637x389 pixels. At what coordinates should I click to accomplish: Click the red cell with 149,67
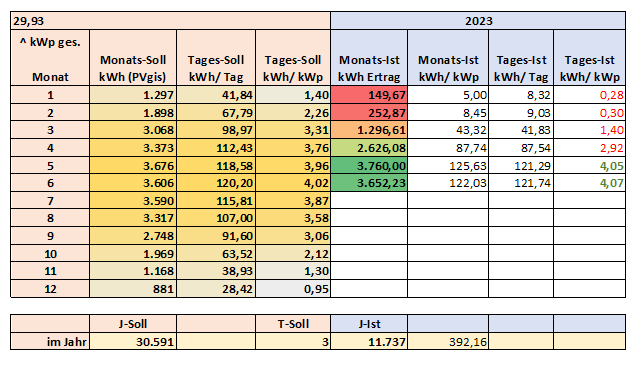(x=369, y=95)
